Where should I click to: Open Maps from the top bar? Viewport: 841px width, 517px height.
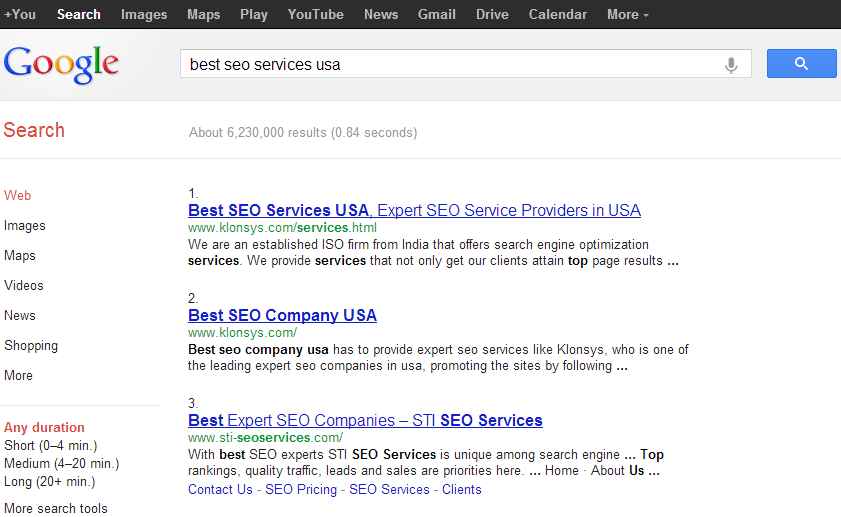coord(203,14)
